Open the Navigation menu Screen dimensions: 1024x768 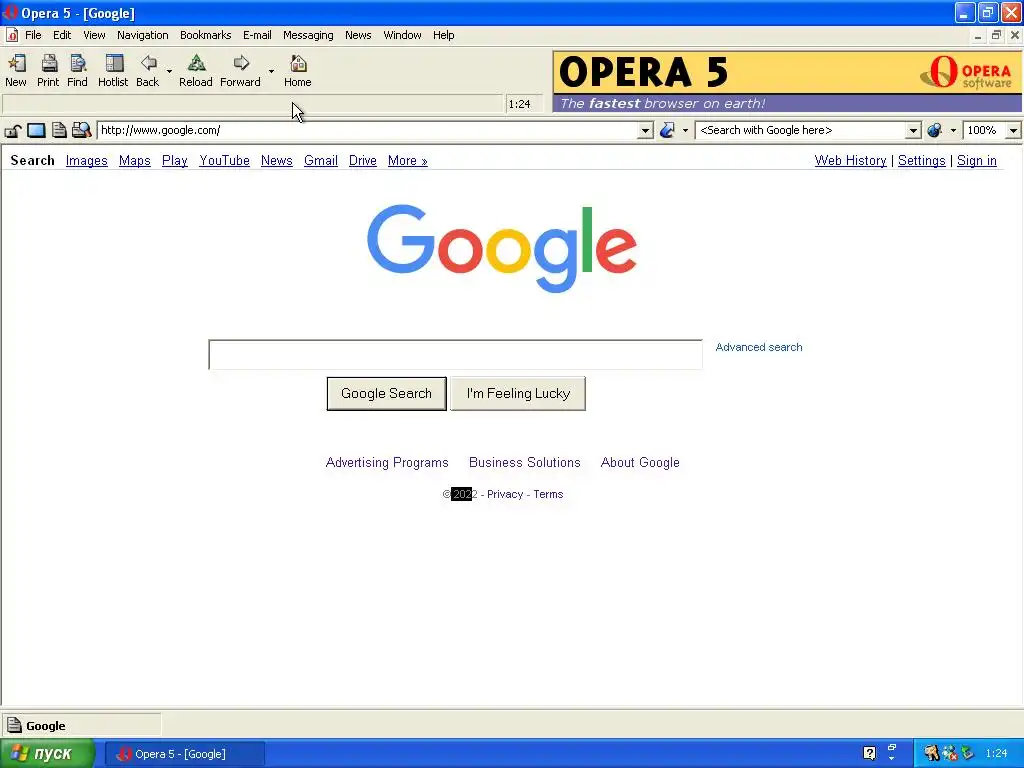[143, 35]
